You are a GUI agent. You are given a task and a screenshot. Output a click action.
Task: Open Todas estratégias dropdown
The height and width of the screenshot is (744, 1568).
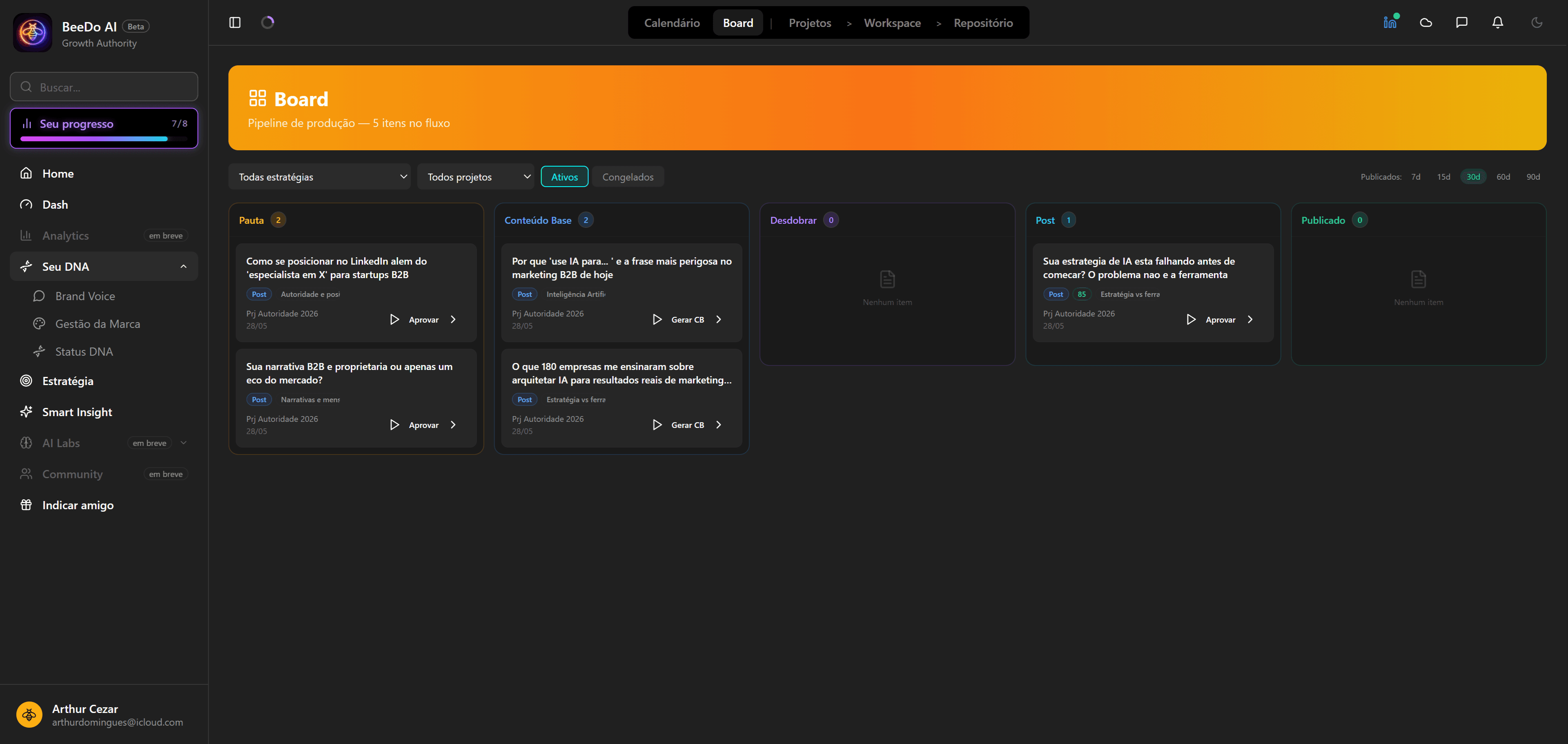pos(320,177)
